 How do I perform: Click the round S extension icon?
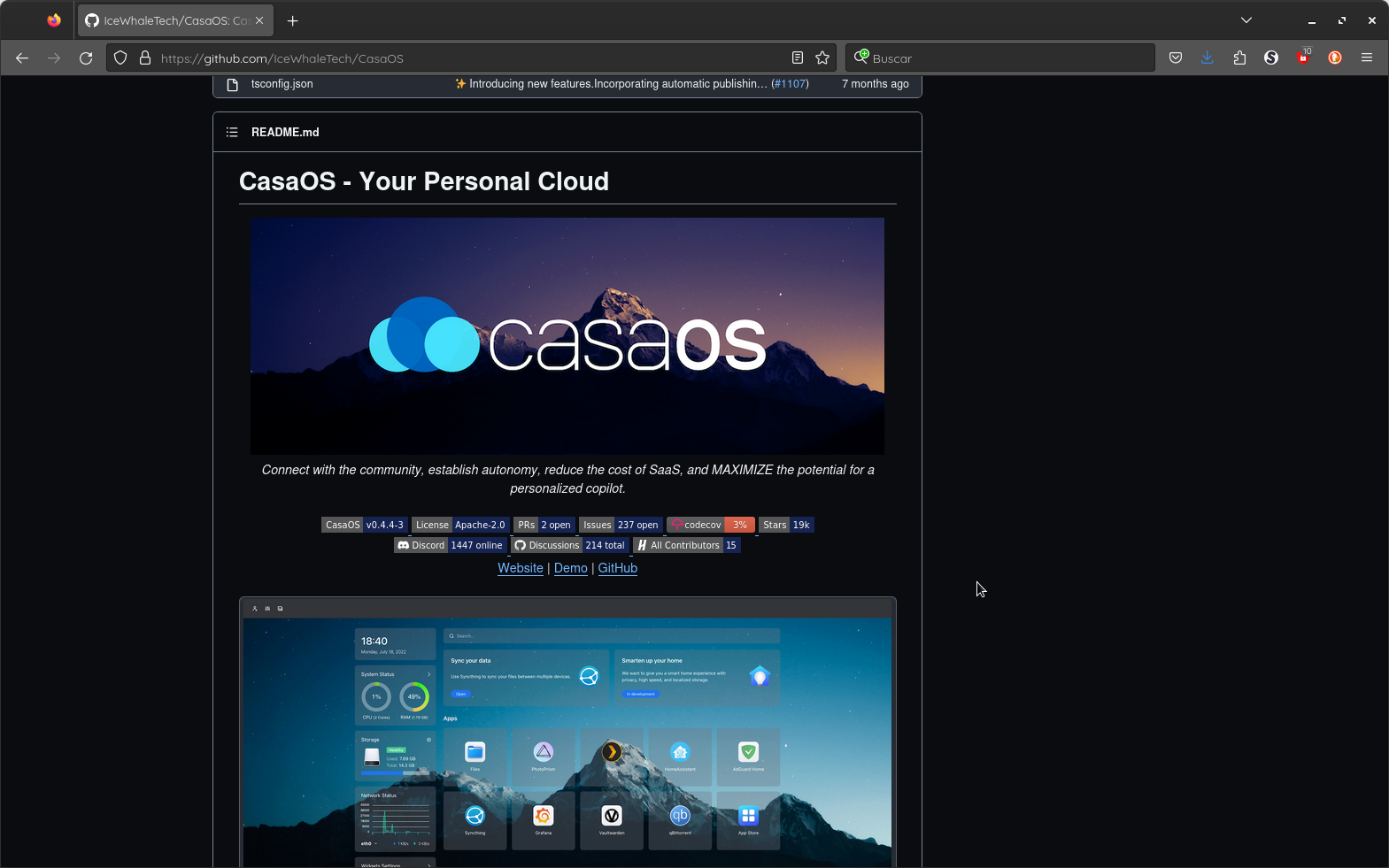coord(1271,58)
